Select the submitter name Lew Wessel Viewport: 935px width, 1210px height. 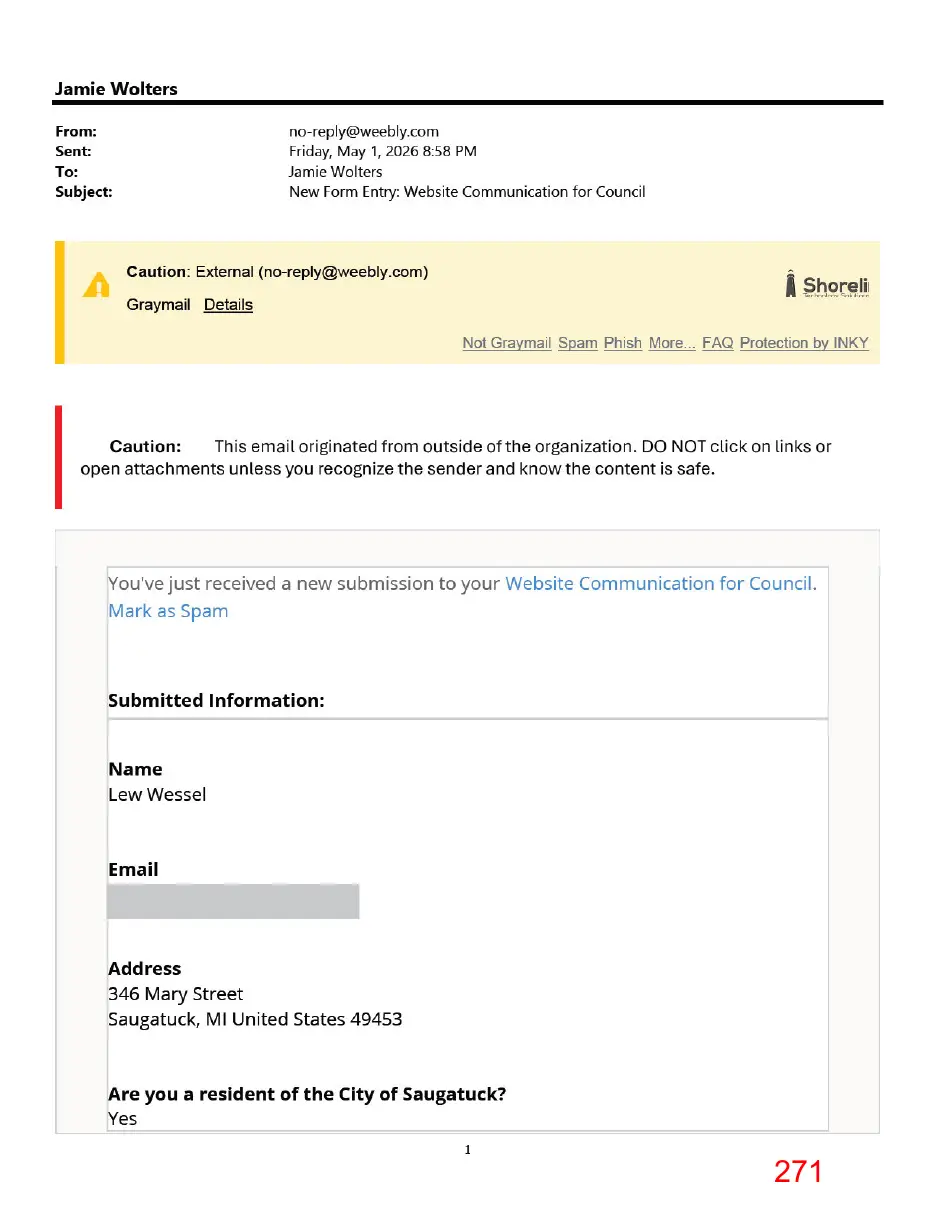[157, 795]
